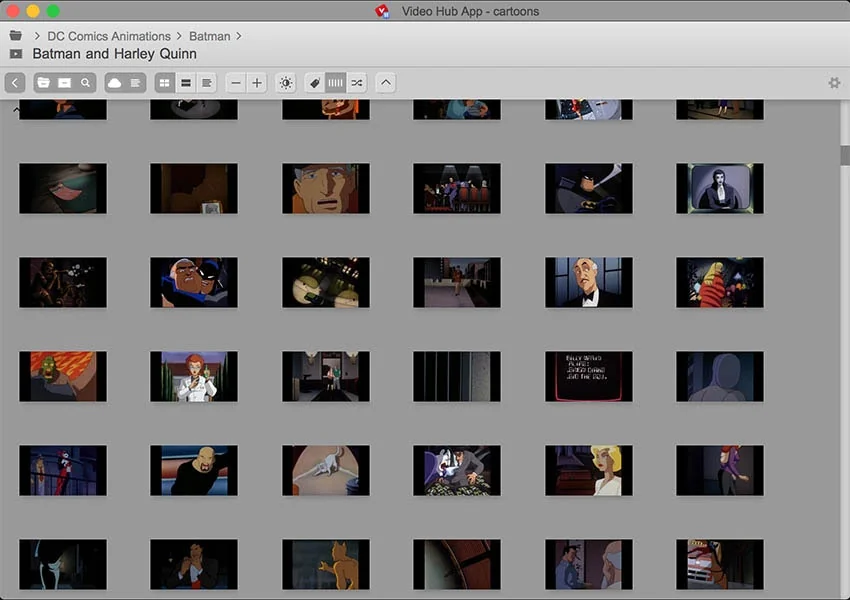
Task: Open the settings gear on the right
Action: pyautogui.click(x=834, y=83)
